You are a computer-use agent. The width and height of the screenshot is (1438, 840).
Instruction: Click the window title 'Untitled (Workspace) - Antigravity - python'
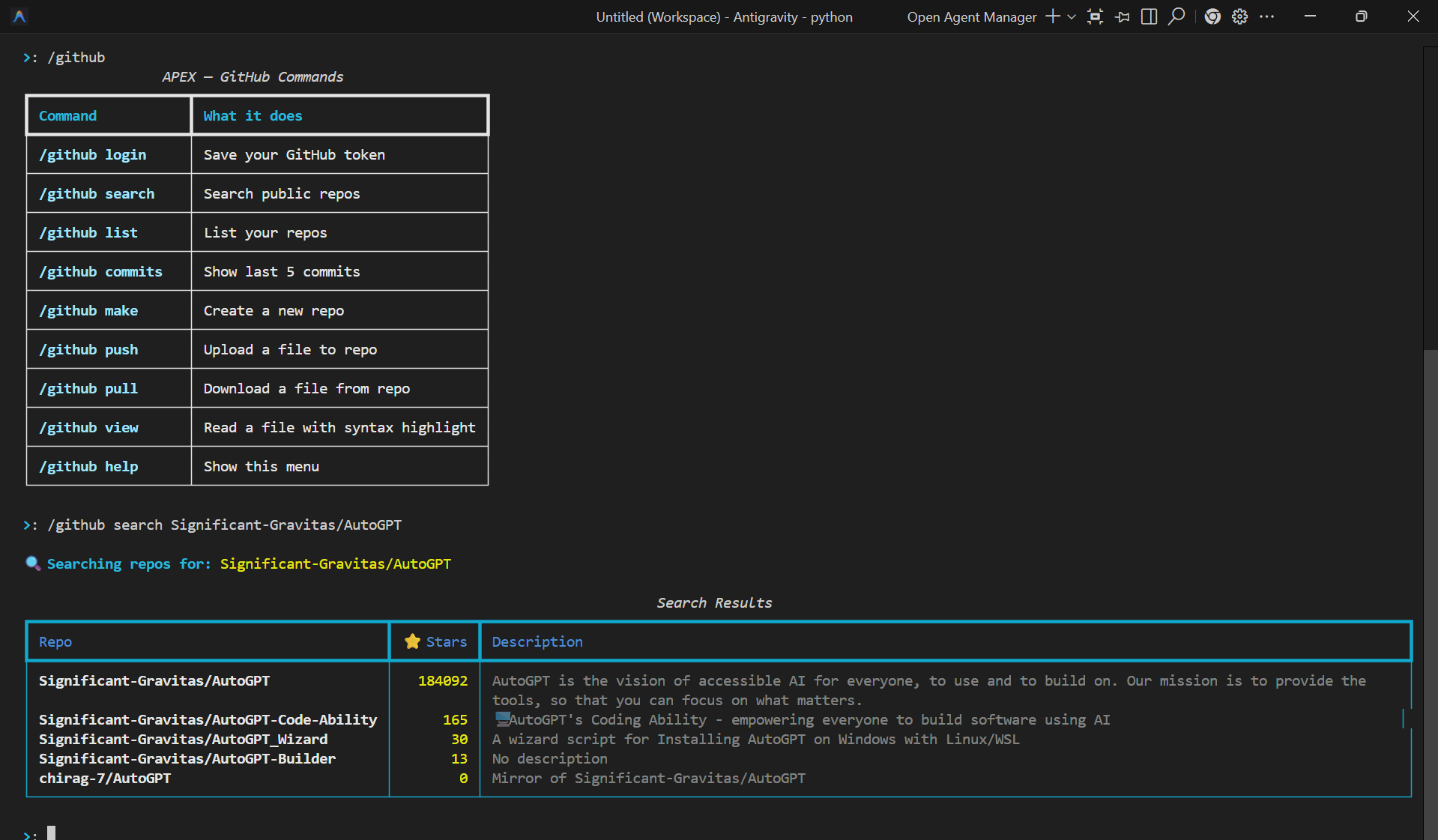[724, 16]
